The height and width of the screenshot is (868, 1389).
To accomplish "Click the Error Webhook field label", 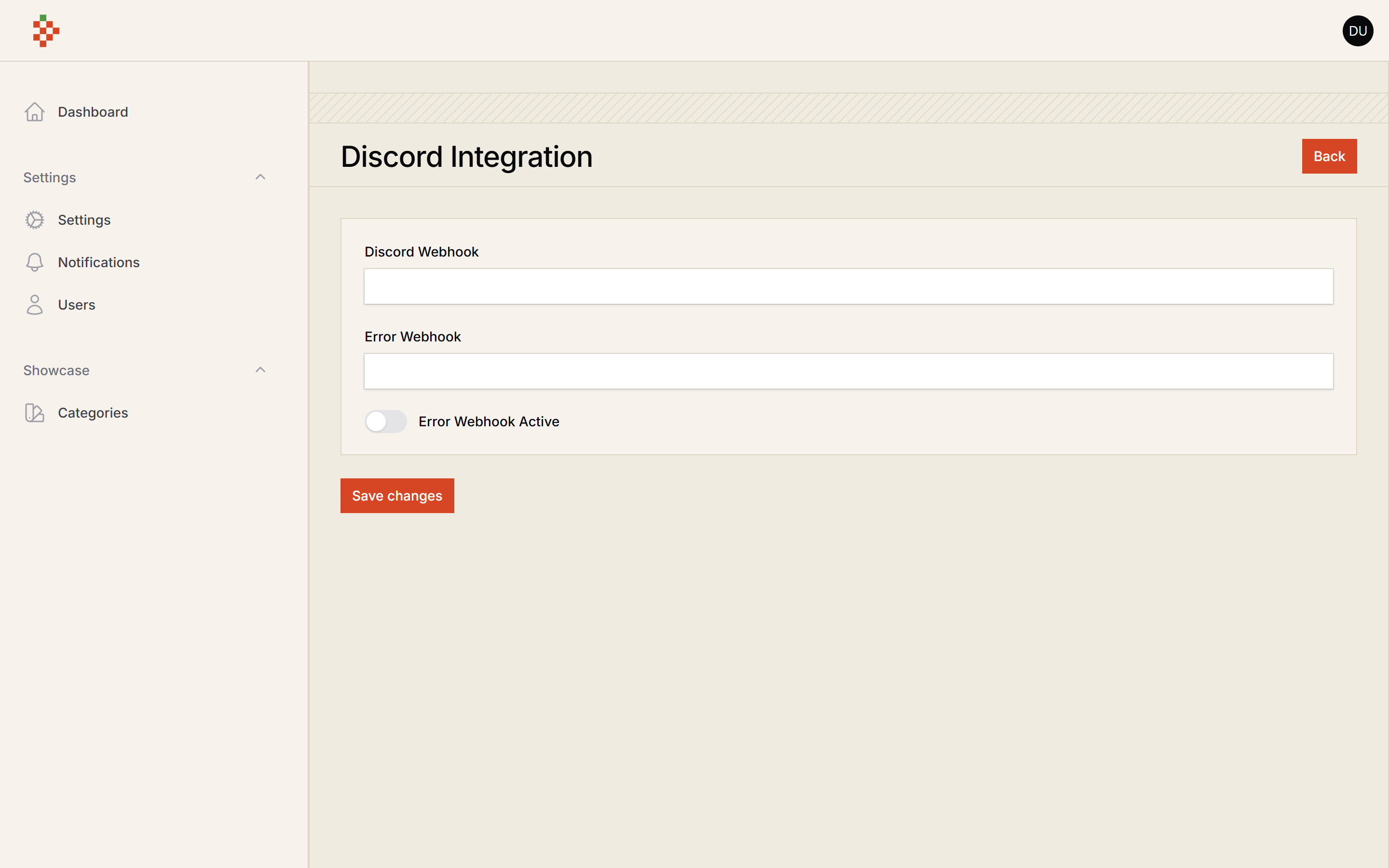I will (413, 337).
